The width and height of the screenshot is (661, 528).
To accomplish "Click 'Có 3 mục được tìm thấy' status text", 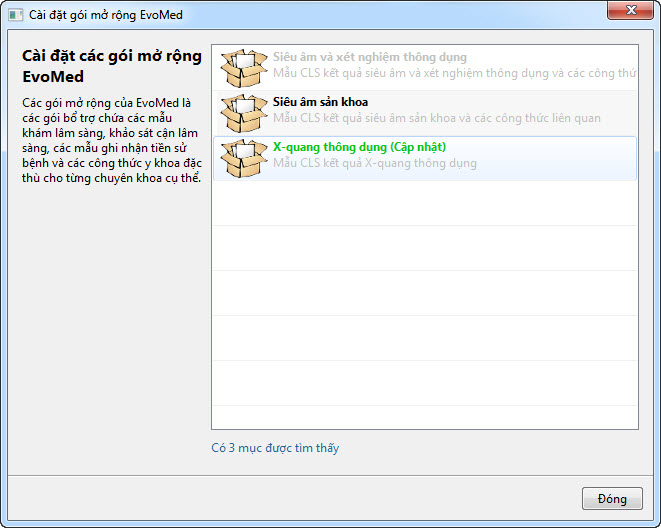I will 275,448.
